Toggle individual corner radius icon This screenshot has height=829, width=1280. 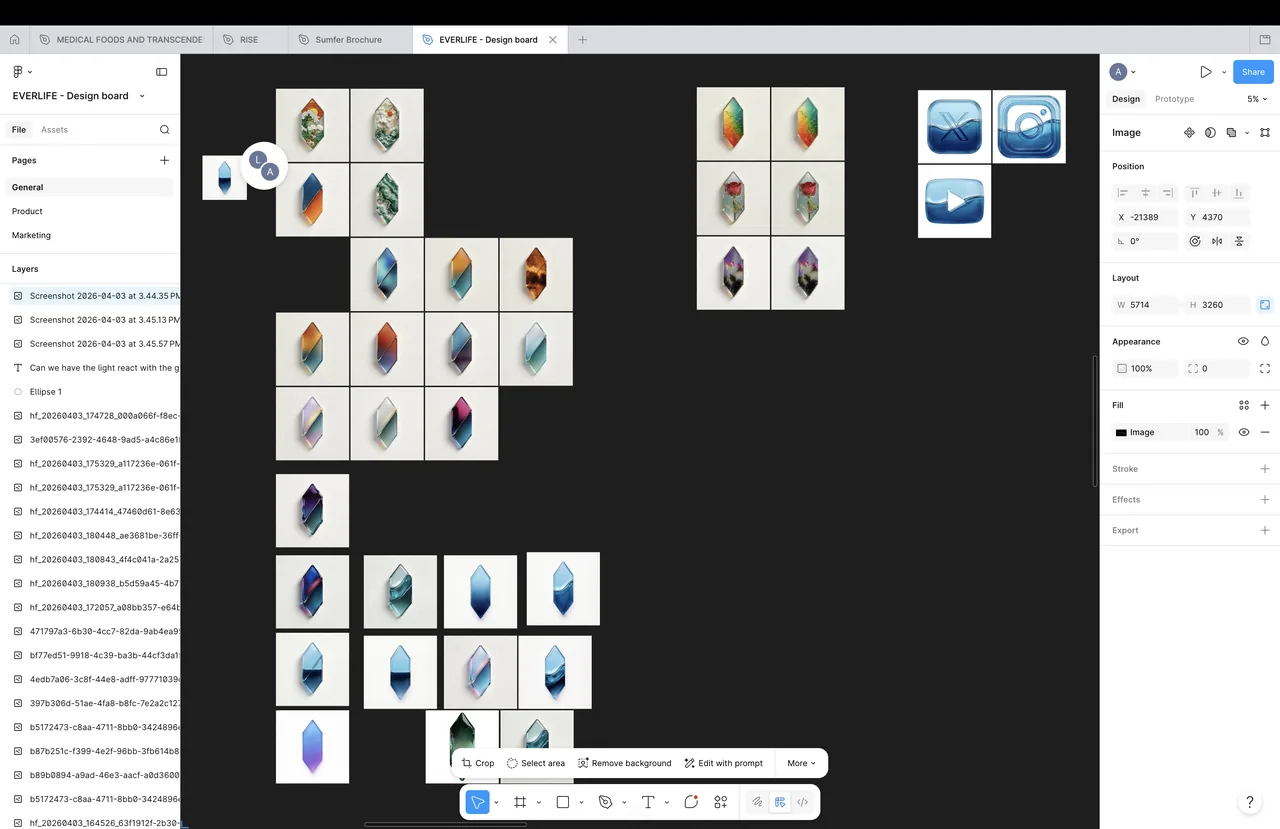pos(1265,369)
